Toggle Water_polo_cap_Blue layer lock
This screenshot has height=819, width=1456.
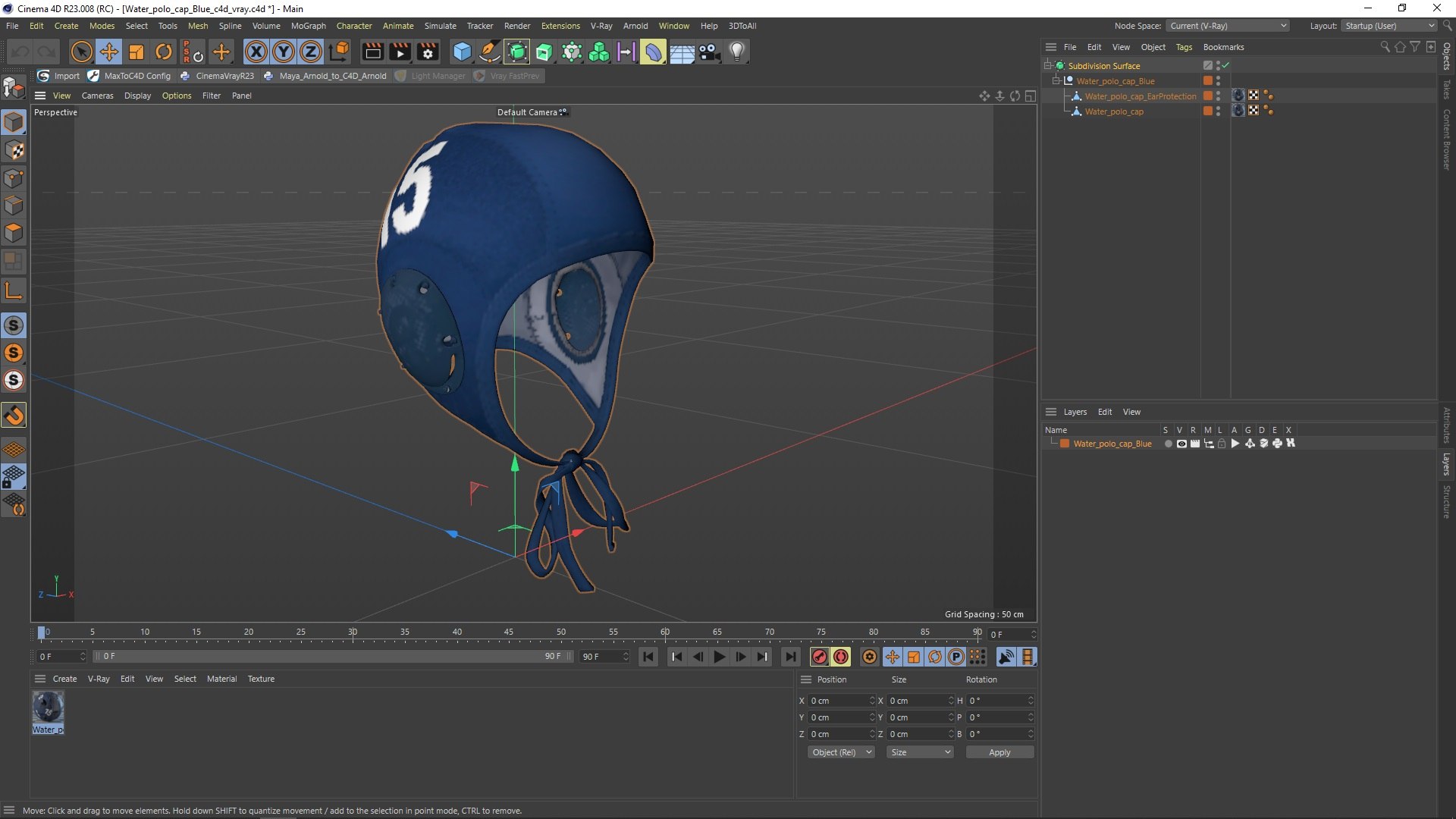1222,444
